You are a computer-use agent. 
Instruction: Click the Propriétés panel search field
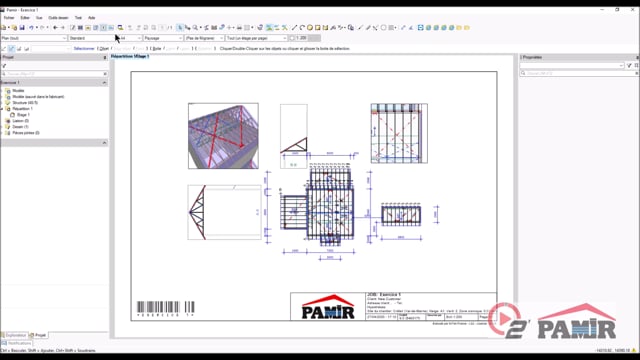pyautogui.click(x=580, y=73)
